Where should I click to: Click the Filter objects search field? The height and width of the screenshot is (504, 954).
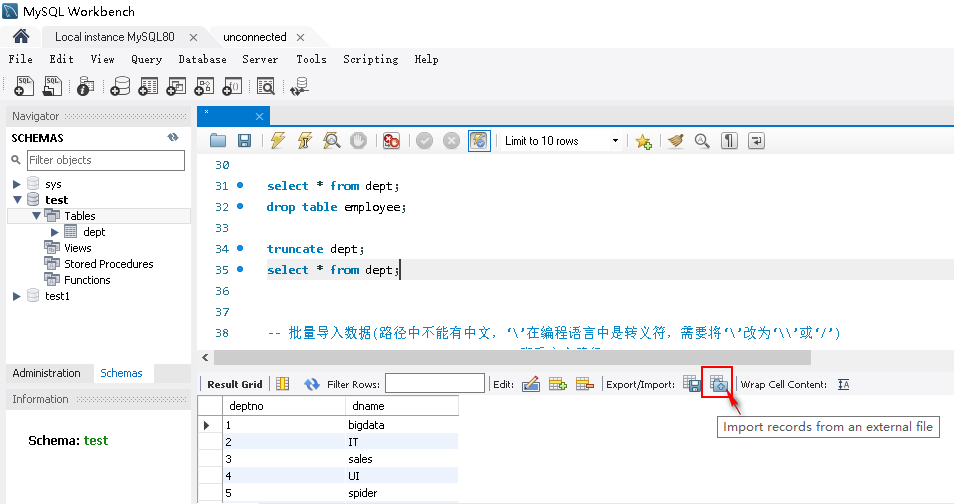106,160
